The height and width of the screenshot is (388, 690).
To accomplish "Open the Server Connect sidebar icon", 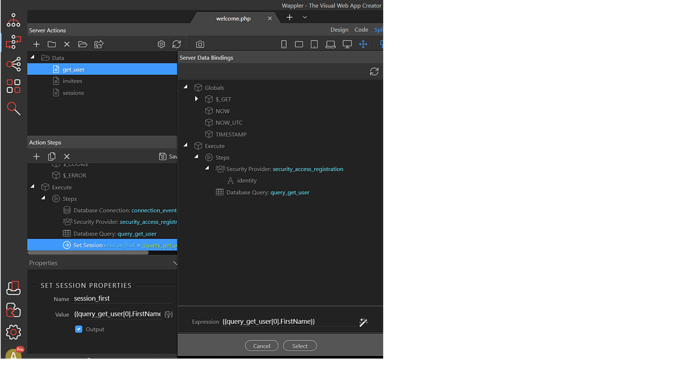I will 13,42.
